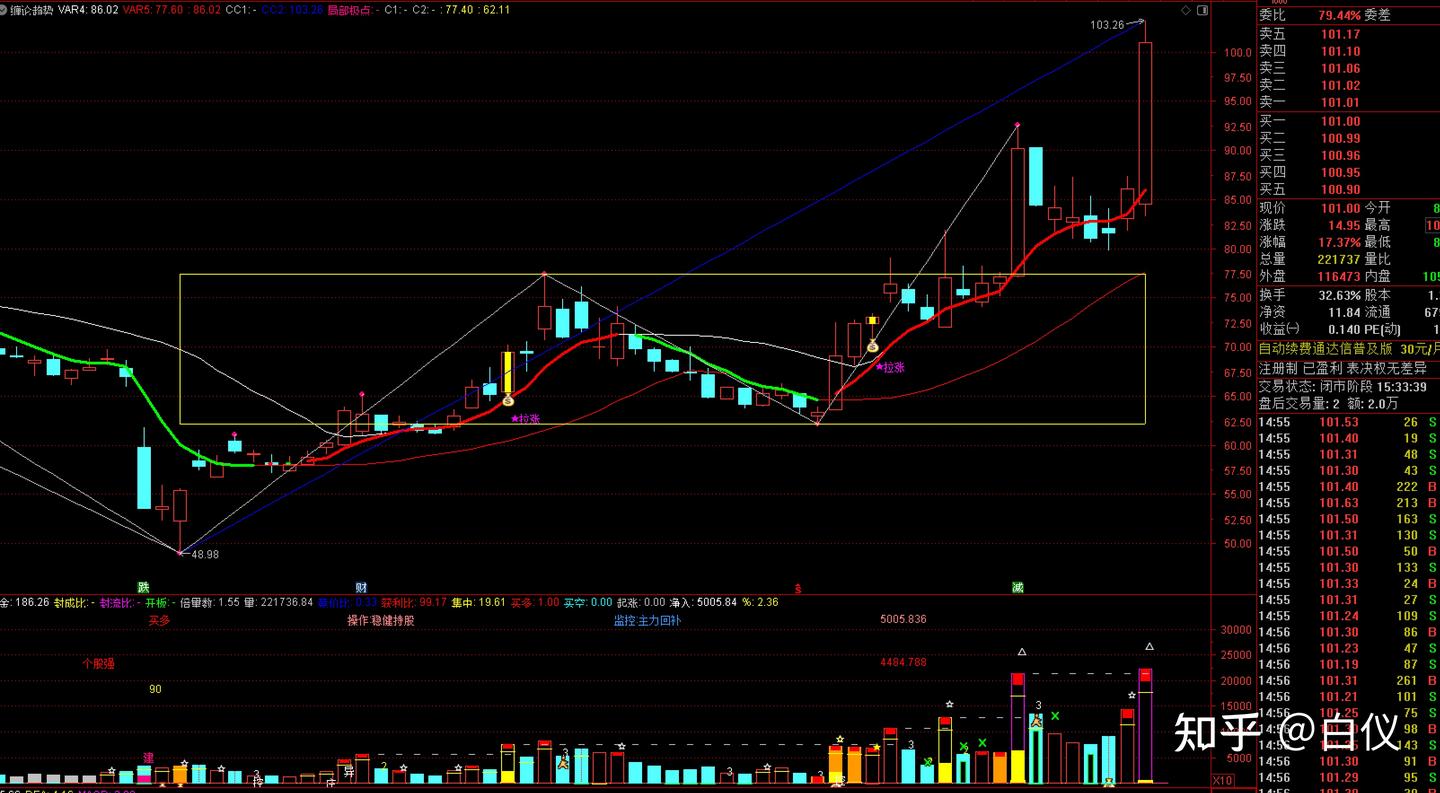Toggle the side panel icon beside the diamond

1202,10
